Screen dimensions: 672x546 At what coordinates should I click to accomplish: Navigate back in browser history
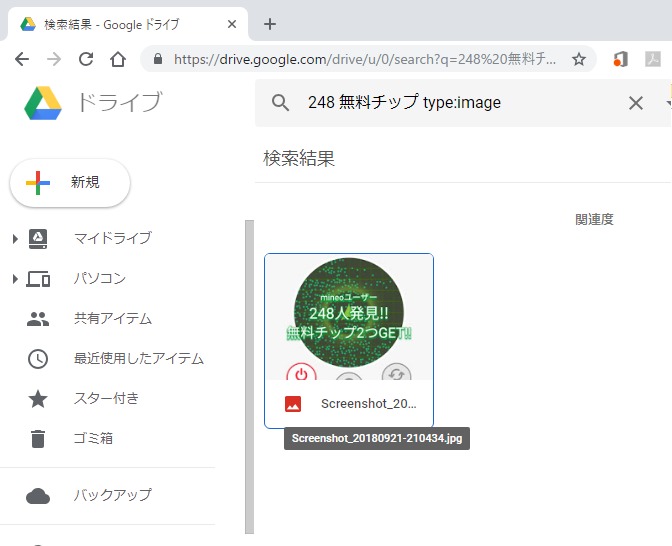pos(22,59)
